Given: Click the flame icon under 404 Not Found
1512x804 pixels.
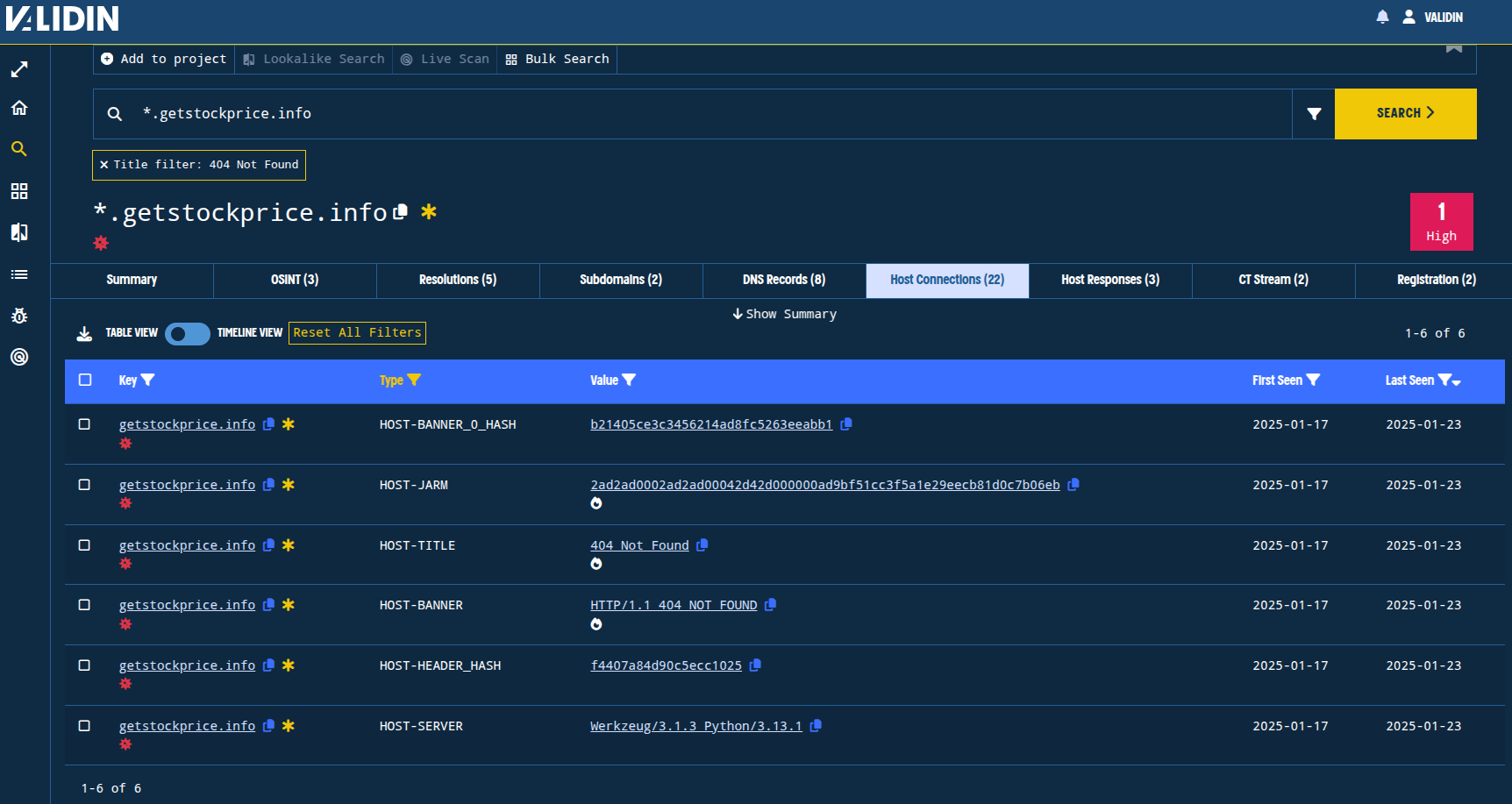Looking at the screenshot, I should coord(596,564).
